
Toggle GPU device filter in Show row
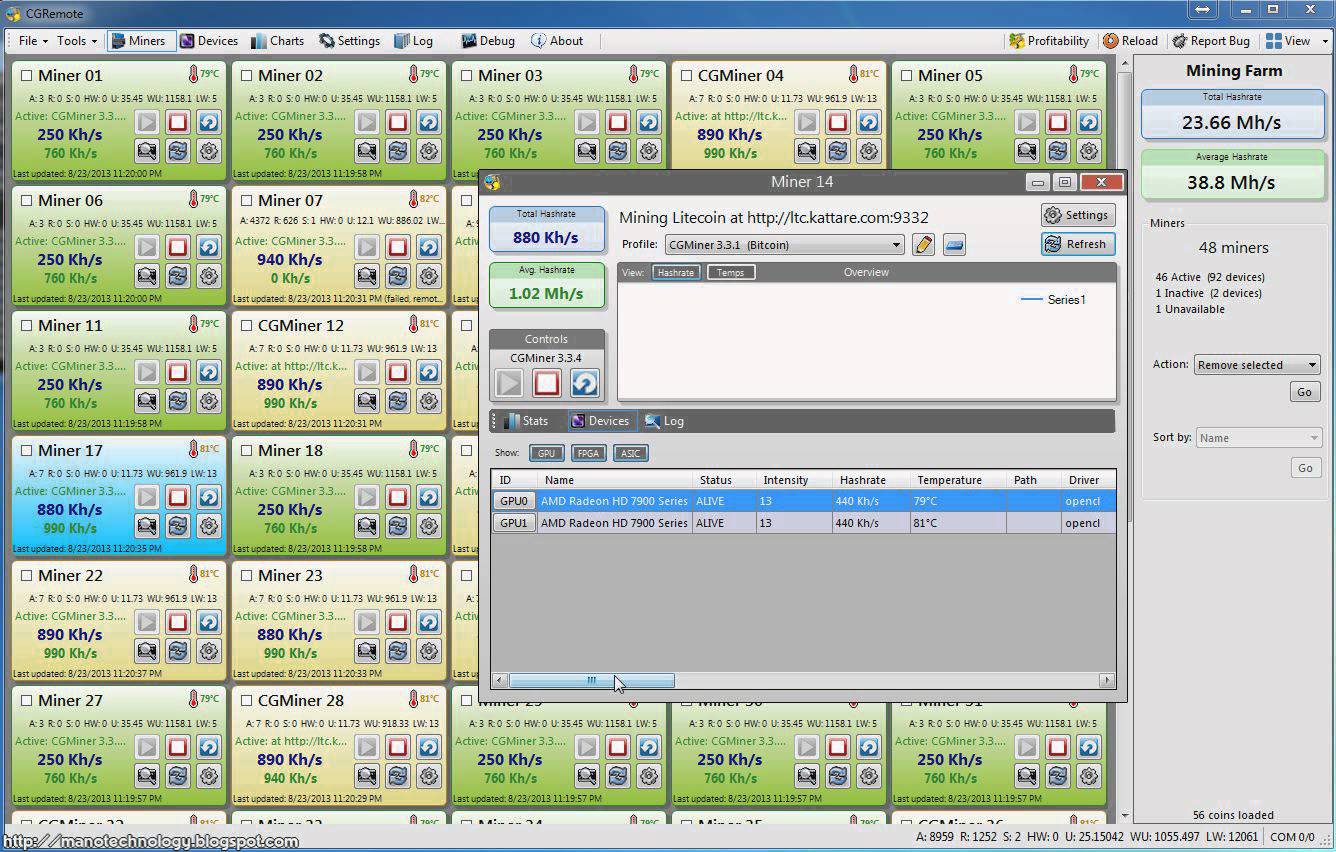(x=546, y=453)
